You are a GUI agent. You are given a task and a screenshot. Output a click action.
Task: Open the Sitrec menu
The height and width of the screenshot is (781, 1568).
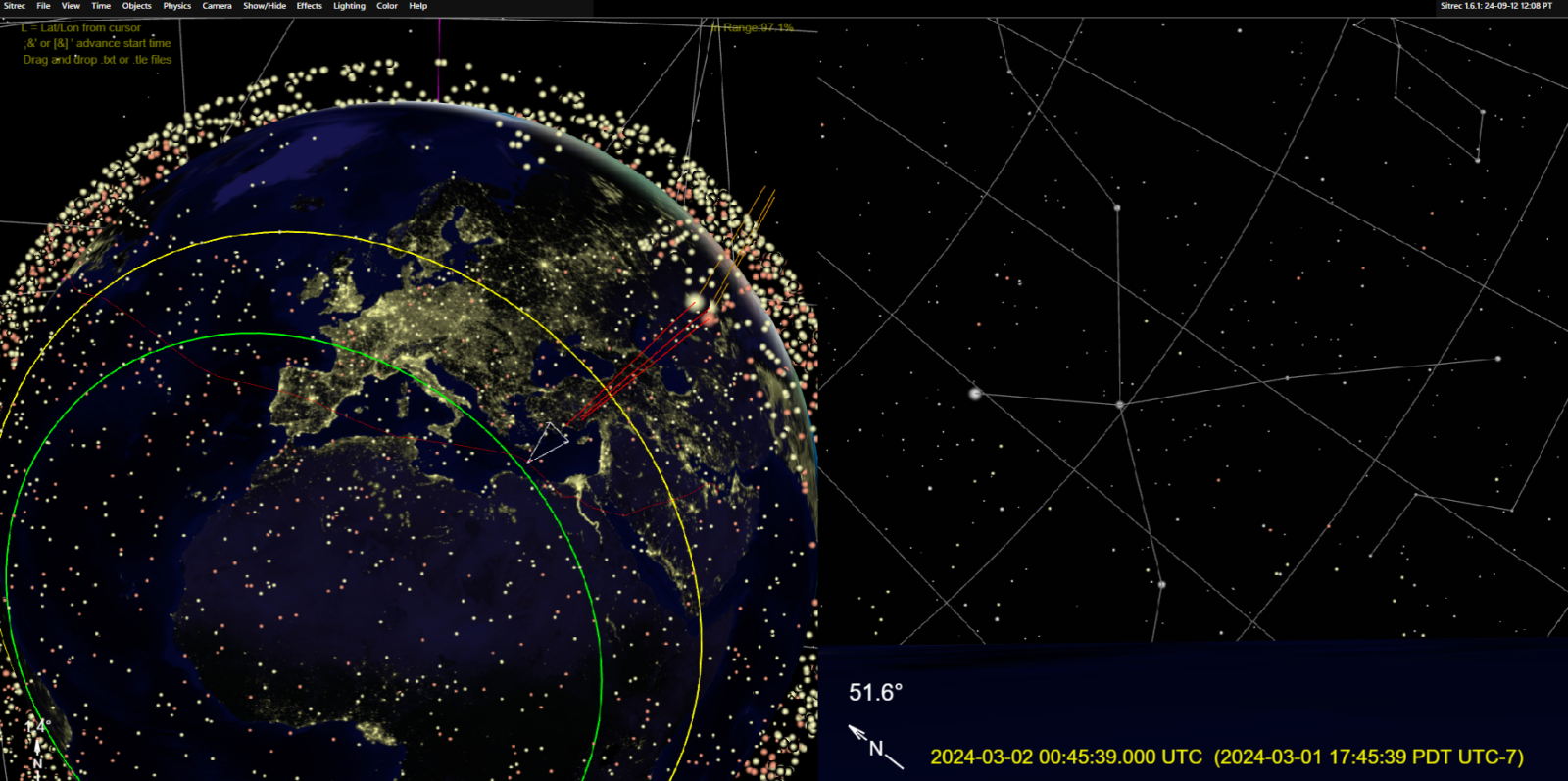click(x=15, y=6)
